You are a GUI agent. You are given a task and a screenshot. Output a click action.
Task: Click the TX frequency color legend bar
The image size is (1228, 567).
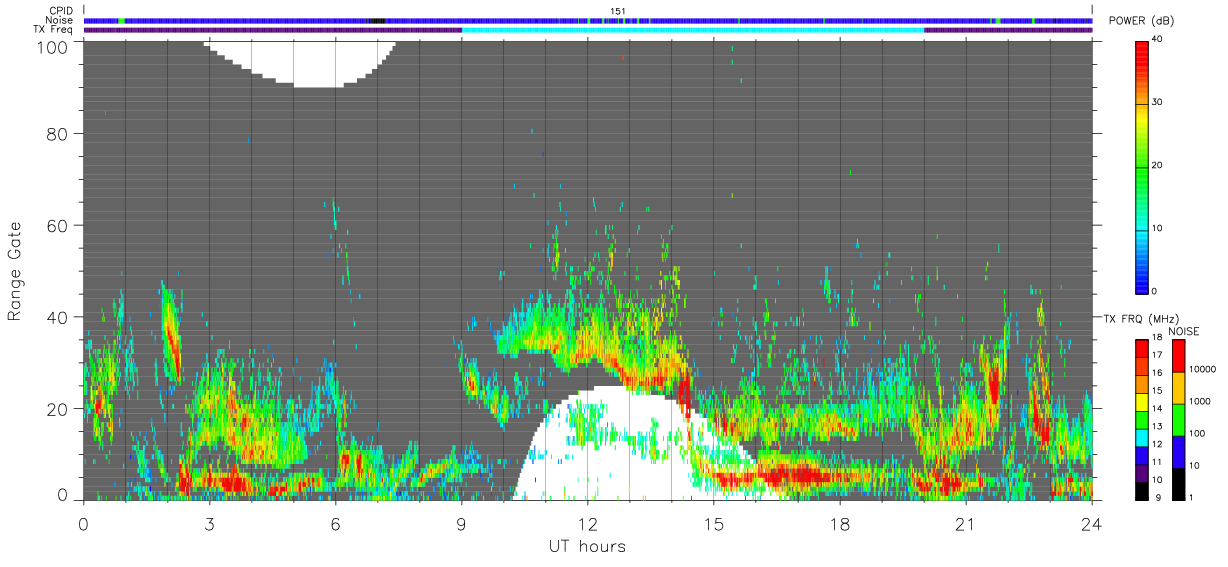(1142, 420)
